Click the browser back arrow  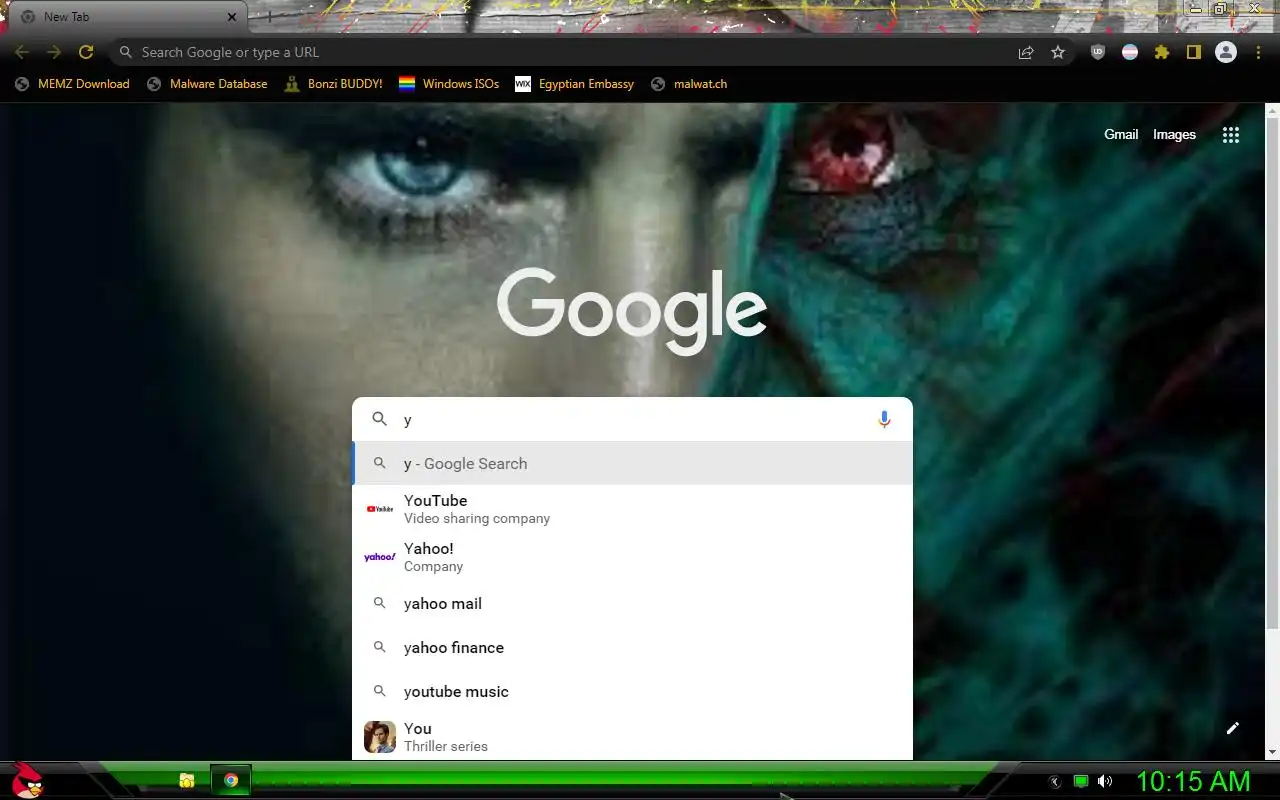[22, 52]
